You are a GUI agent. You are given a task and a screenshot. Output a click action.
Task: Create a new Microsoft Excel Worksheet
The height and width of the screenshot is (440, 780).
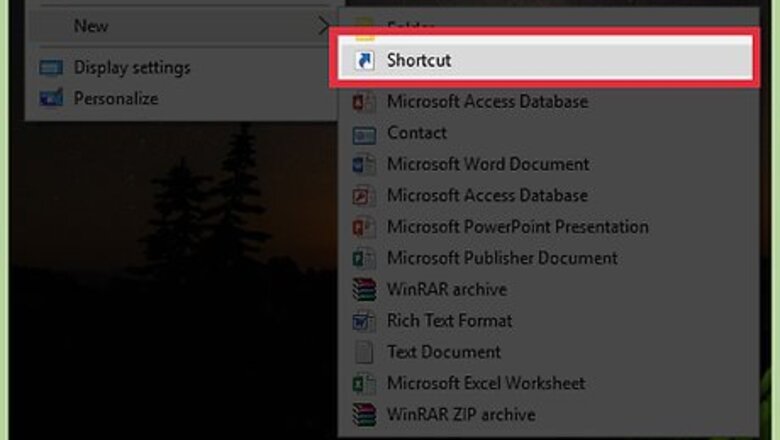(549, 383)
